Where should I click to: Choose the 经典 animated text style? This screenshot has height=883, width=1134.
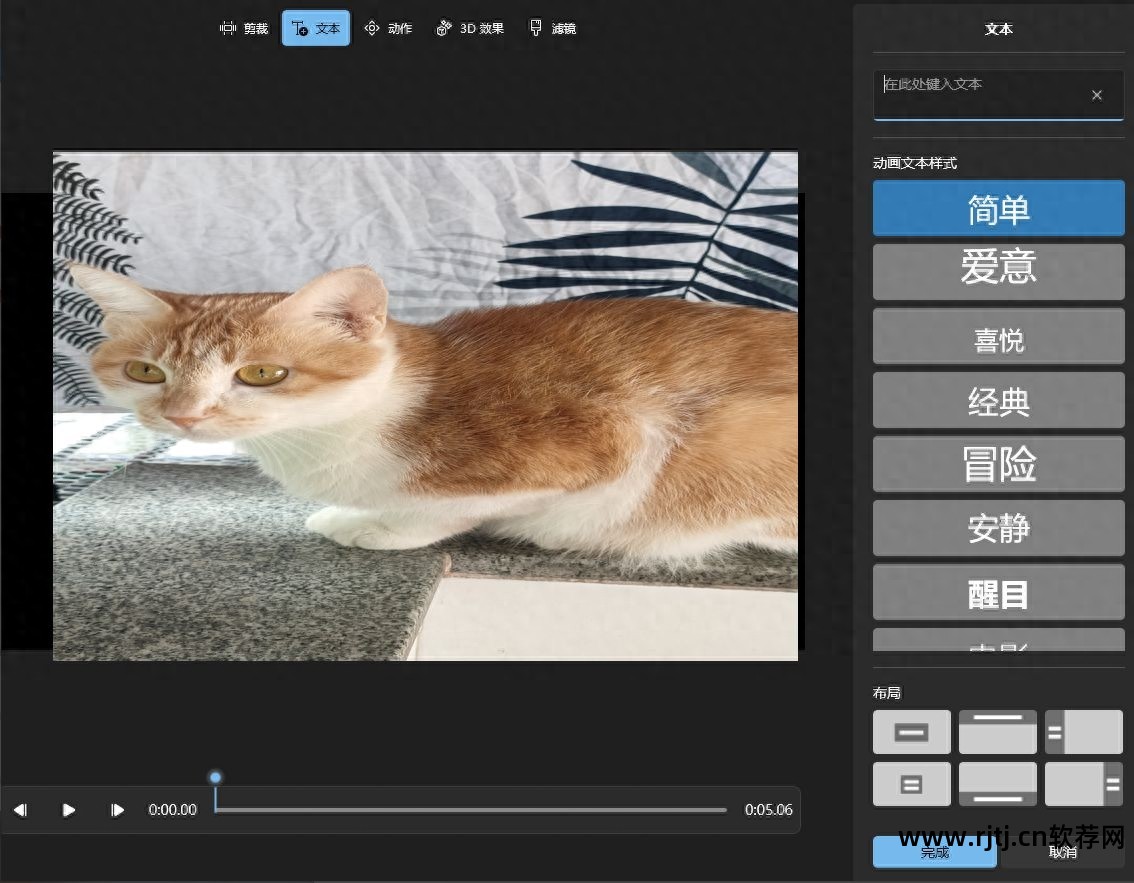tap(999, 400)
